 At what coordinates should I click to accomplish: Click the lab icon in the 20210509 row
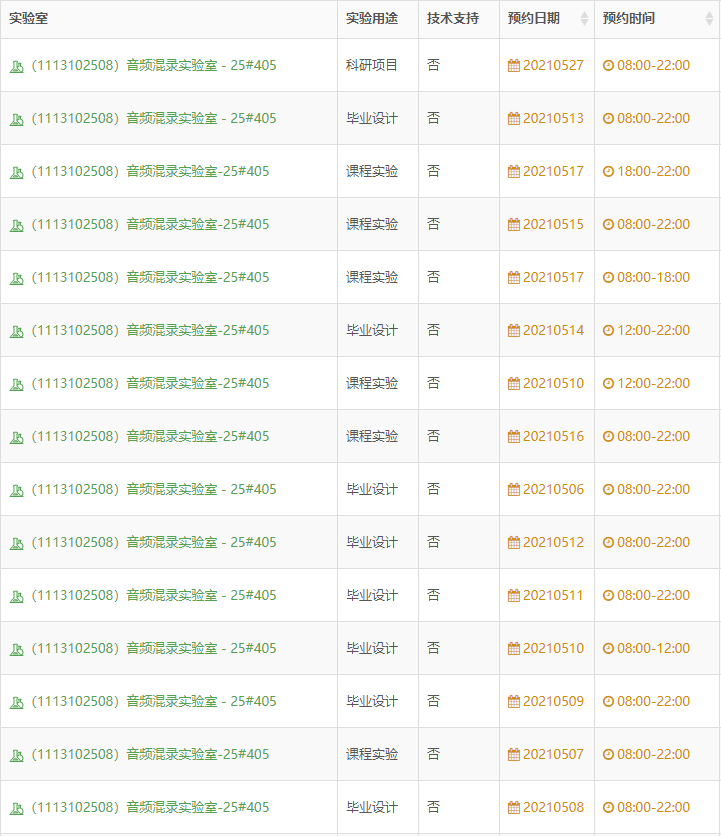pyautogui.click(x=17, y=703)
